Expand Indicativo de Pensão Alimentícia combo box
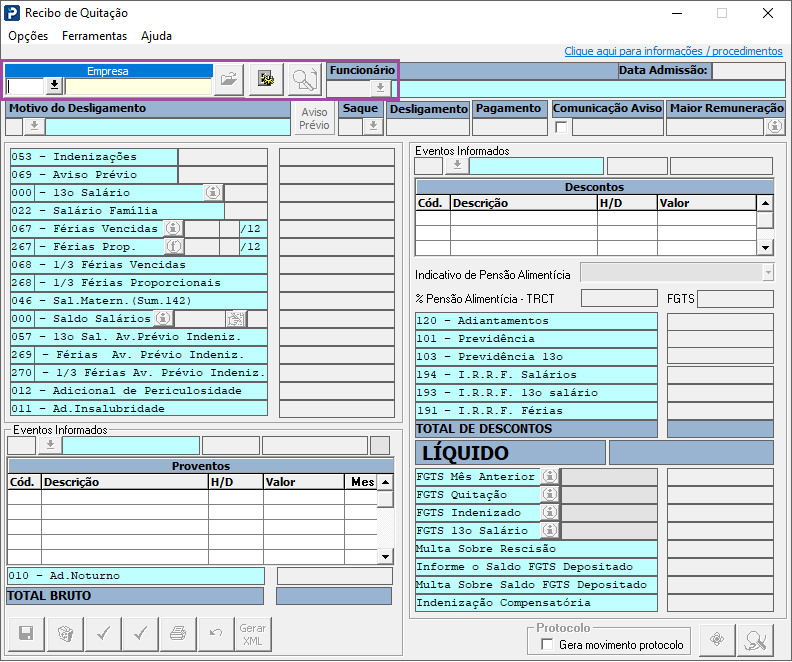This screenshot has width=792, height=662. point(768,273)
